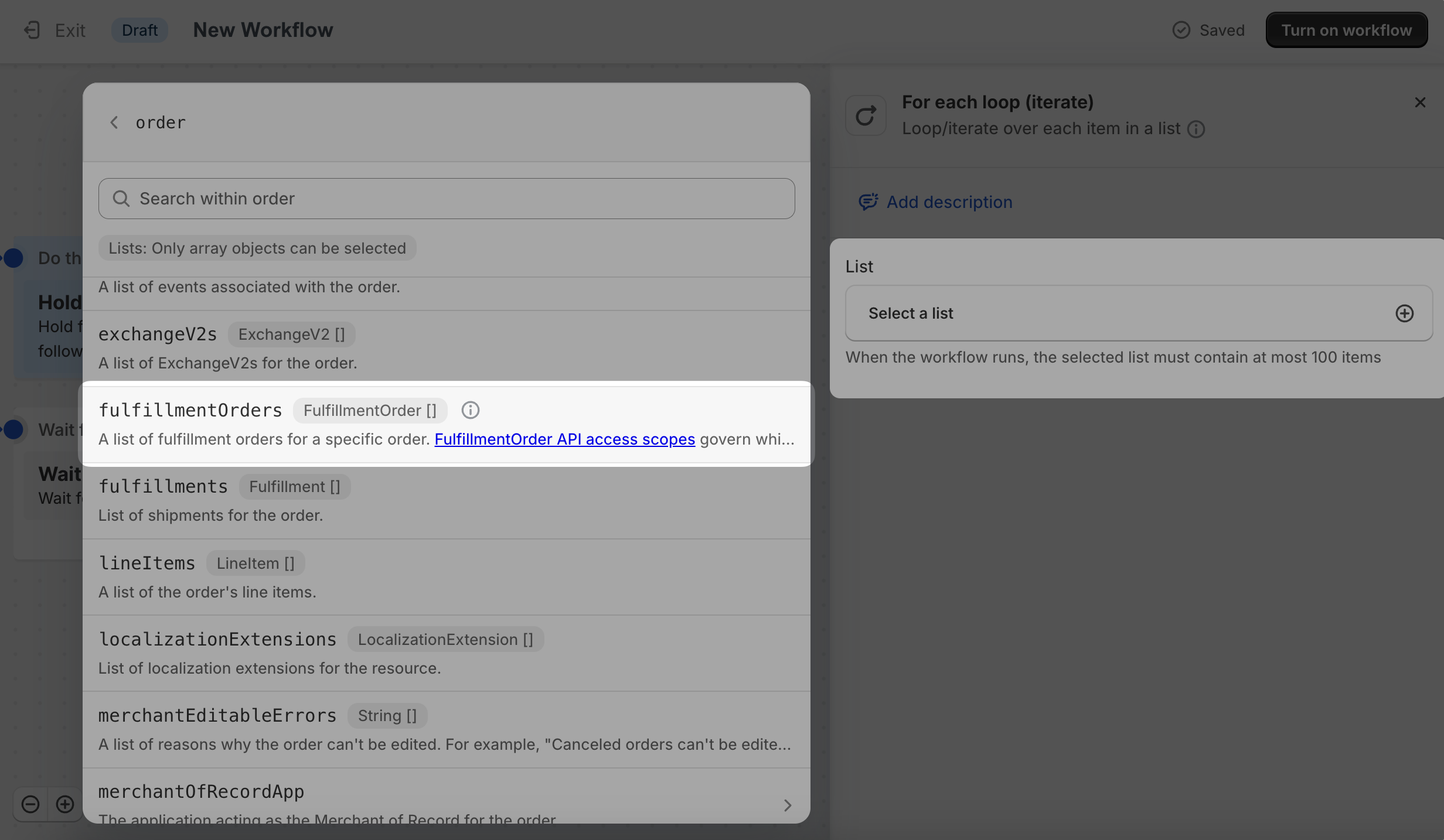The width and height of the screenshot is (1444, 840).
Task: Close the For each loop panel
Action: tap(1420, 103)
